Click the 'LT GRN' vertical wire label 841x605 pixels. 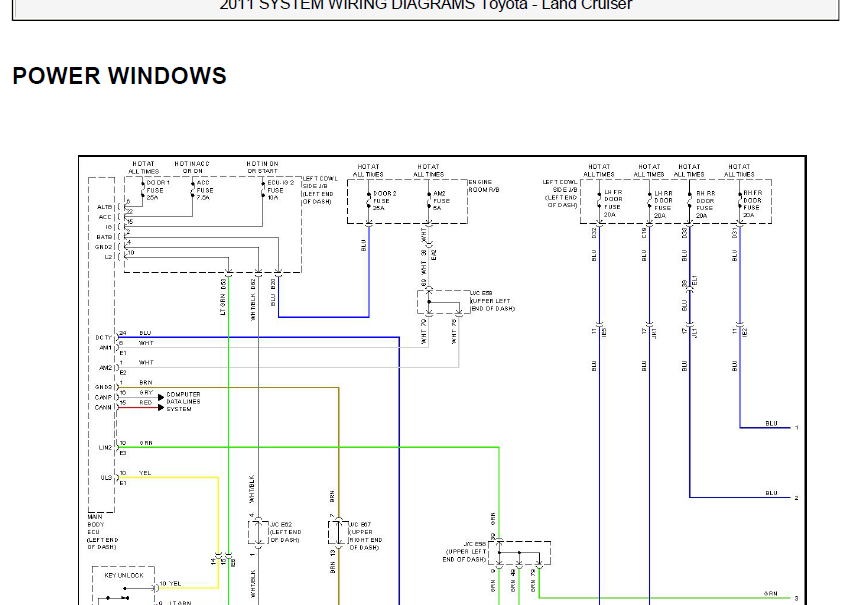pos(223,305)
